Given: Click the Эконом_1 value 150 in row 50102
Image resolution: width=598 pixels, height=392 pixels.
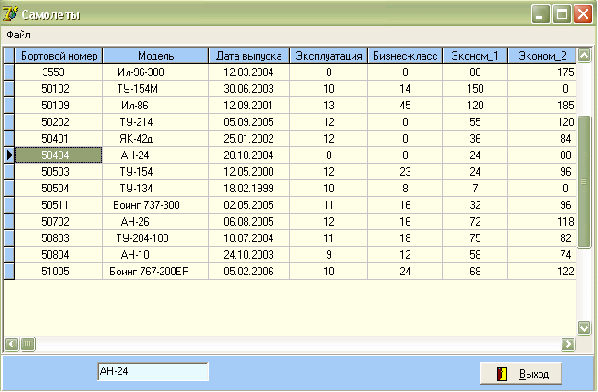Looking at the screenshot, I should (x=475, y=89).
